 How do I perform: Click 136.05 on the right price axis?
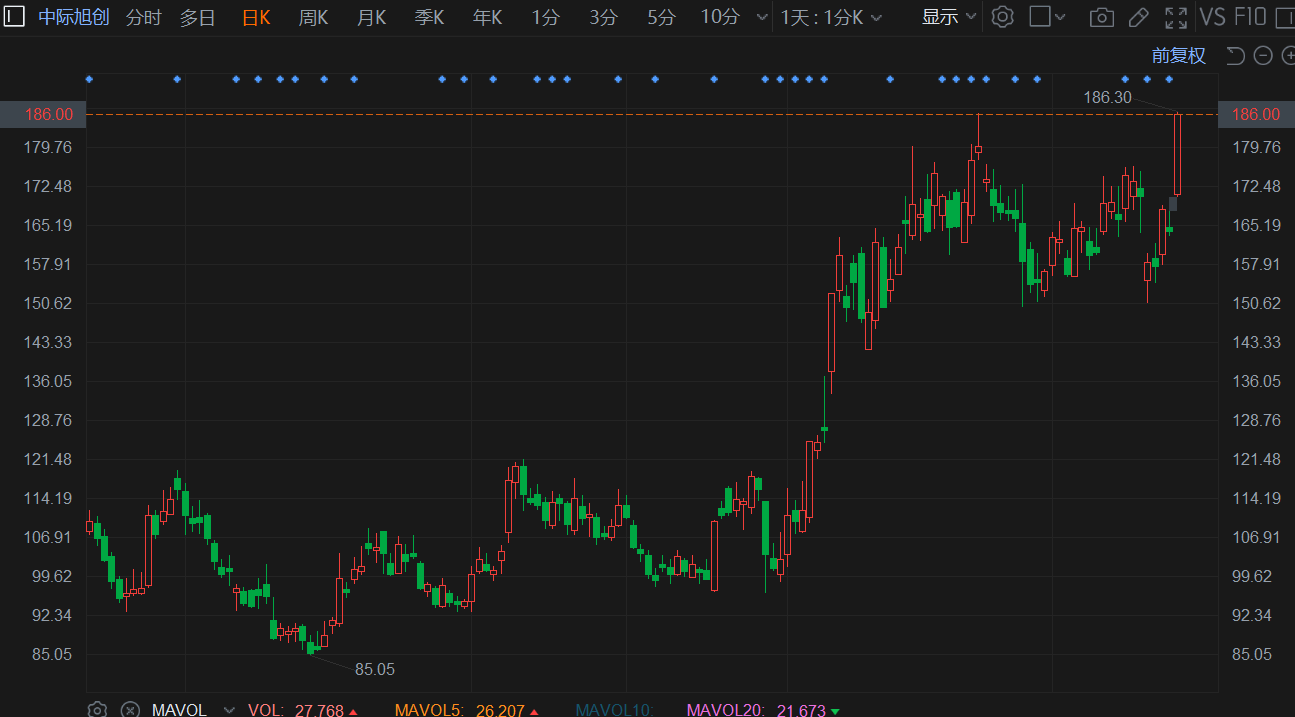coord(1257,381)
